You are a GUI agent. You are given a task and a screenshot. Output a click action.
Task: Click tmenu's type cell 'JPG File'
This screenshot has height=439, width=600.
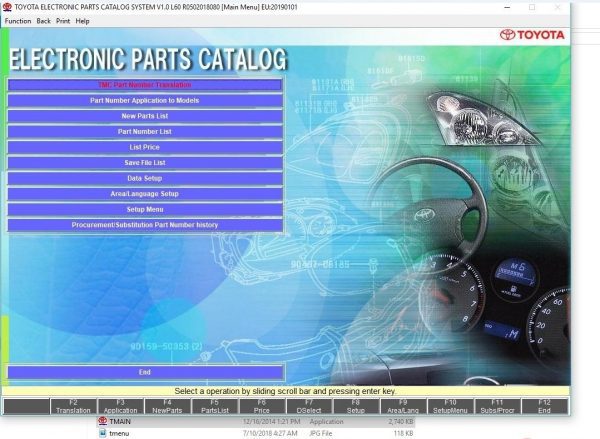click(321, 433)
